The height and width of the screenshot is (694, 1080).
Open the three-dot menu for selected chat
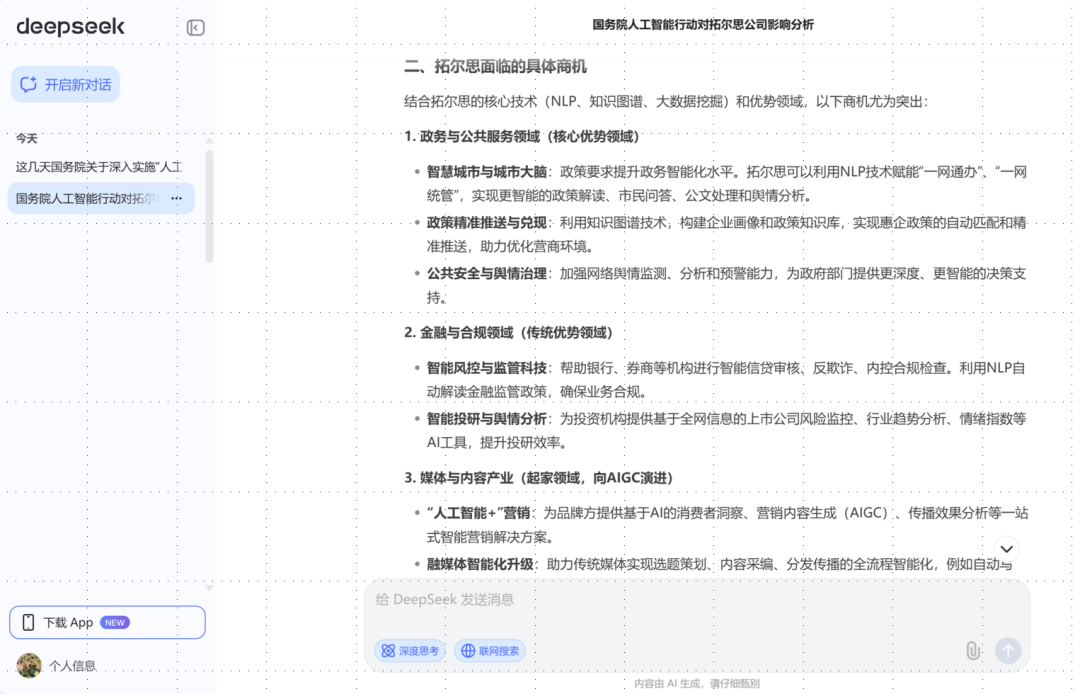177,198
